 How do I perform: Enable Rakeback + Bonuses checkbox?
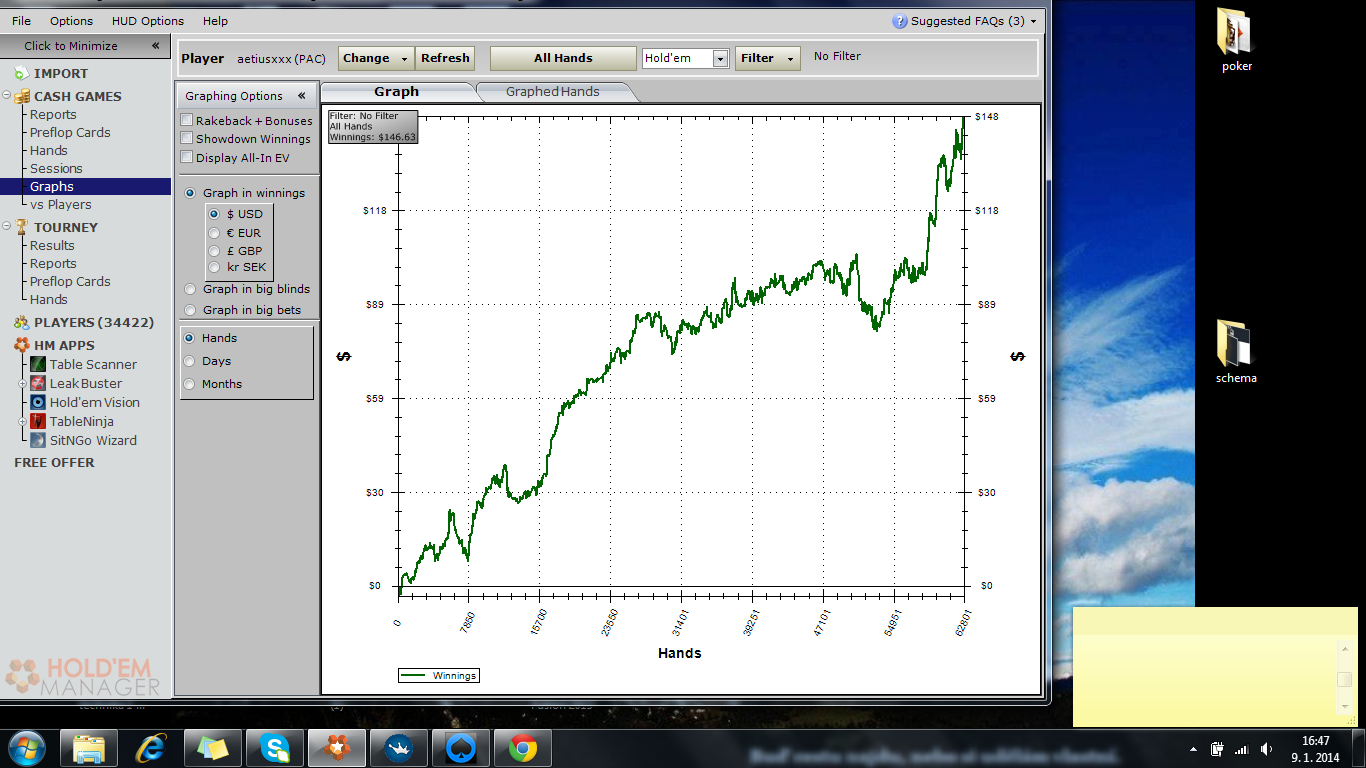pyautogui.click(x=186, y=120)
